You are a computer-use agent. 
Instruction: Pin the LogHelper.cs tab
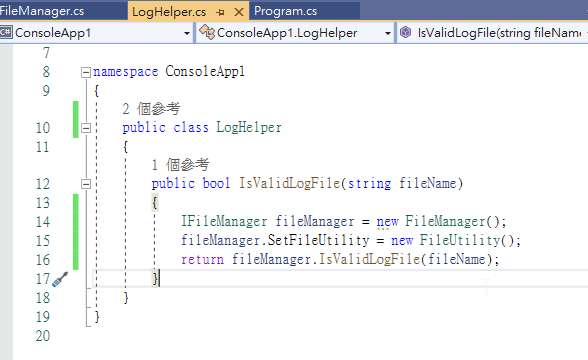[x=220, y=12]
